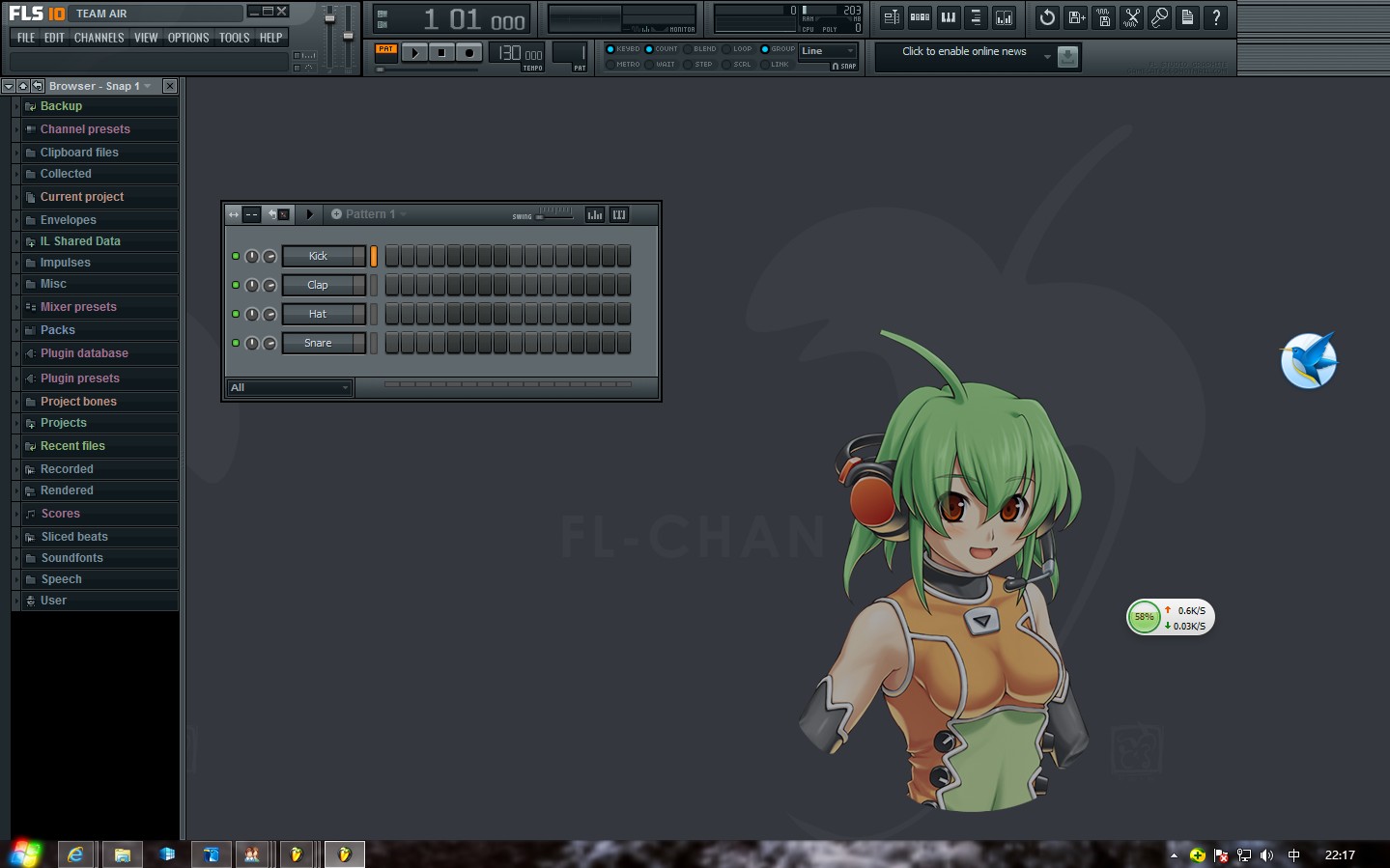Click the step sequencer play arrow

point(309,214)
